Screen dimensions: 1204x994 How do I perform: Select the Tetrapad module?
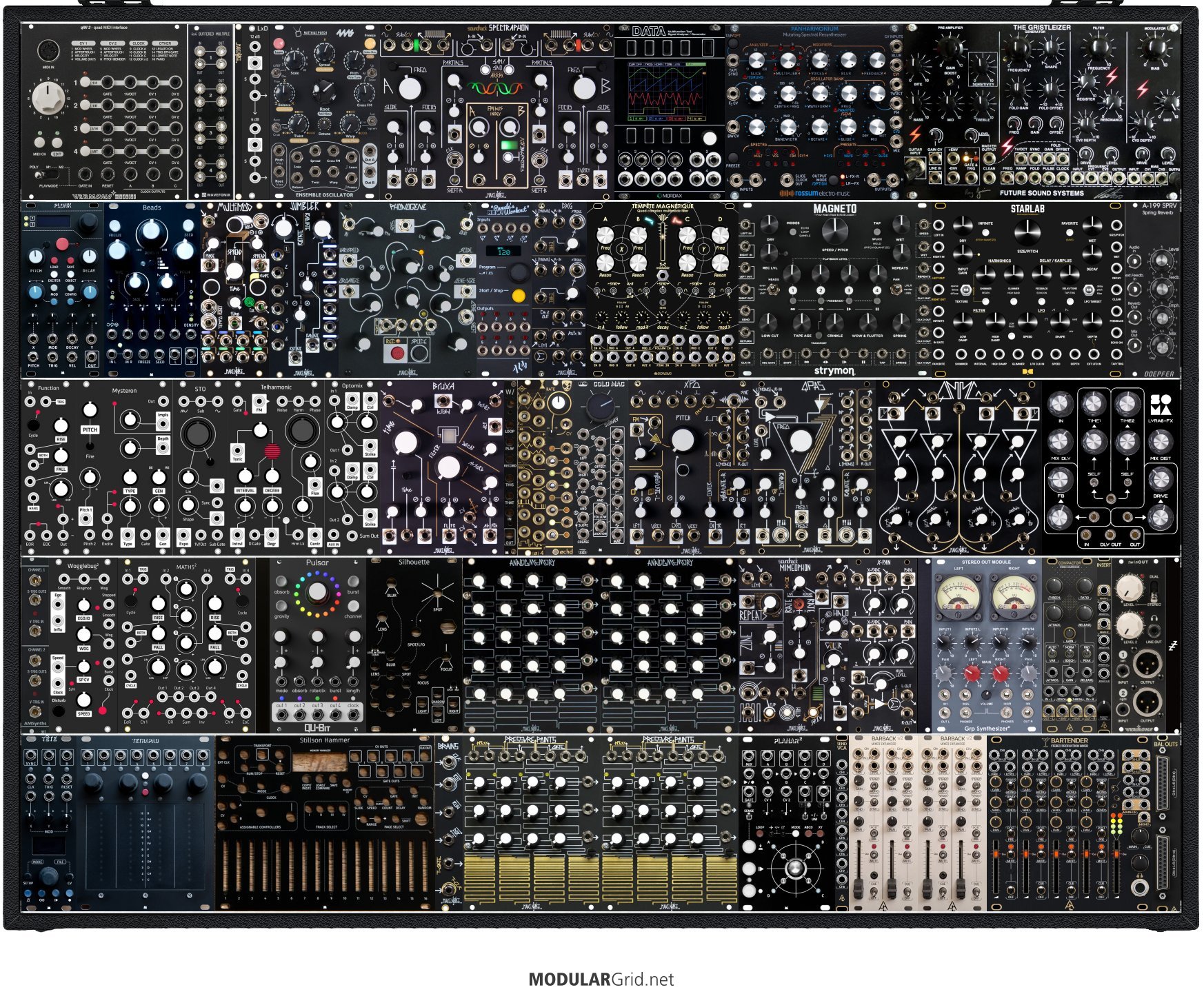(x=146, y=823)
